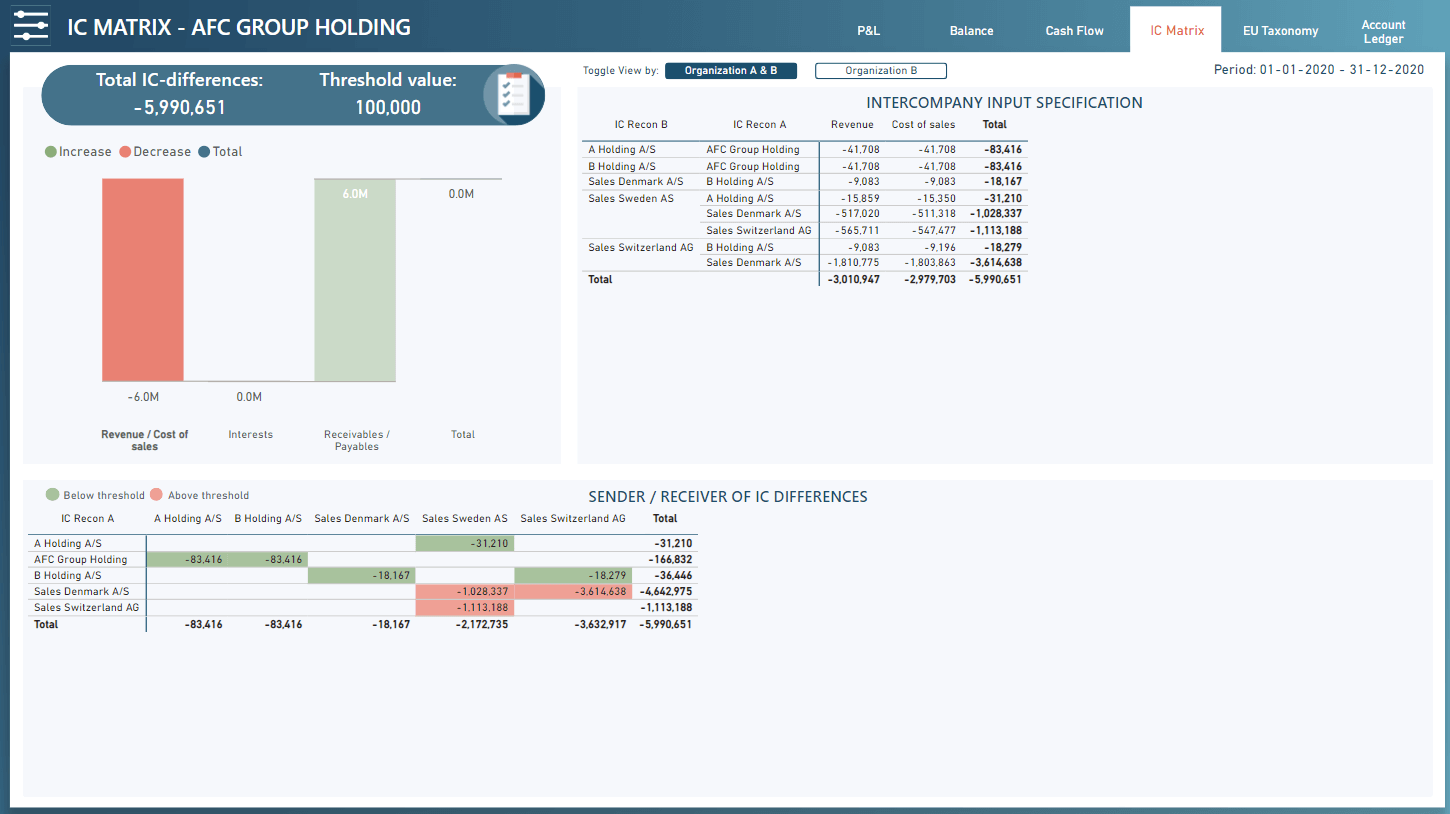Toggle view to Organization A & B
Viewport: 1450px width, 814px height.
730,71
